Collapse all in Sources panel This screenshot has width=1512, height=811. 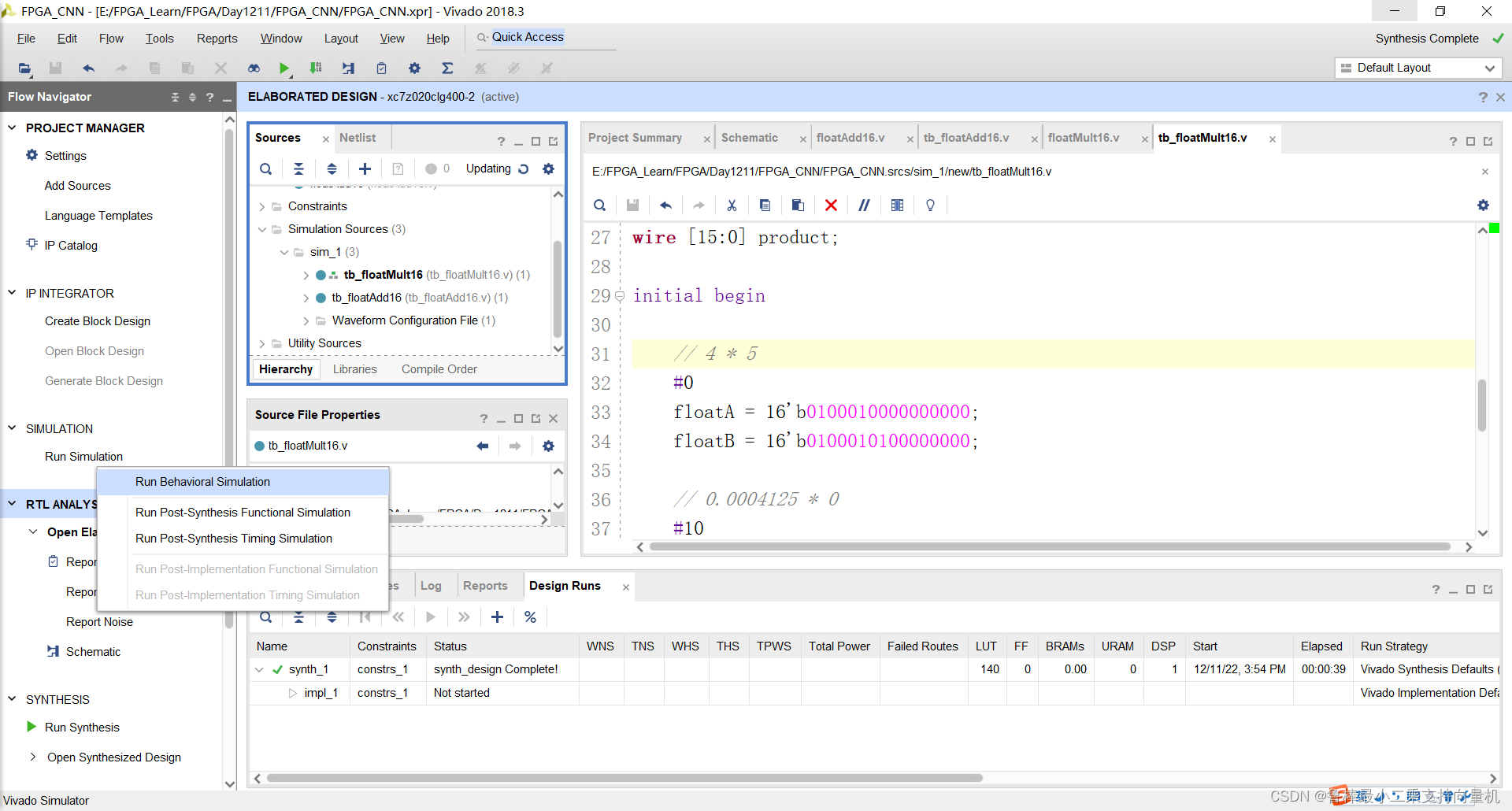pyautogui.click(x=298, y=168)
